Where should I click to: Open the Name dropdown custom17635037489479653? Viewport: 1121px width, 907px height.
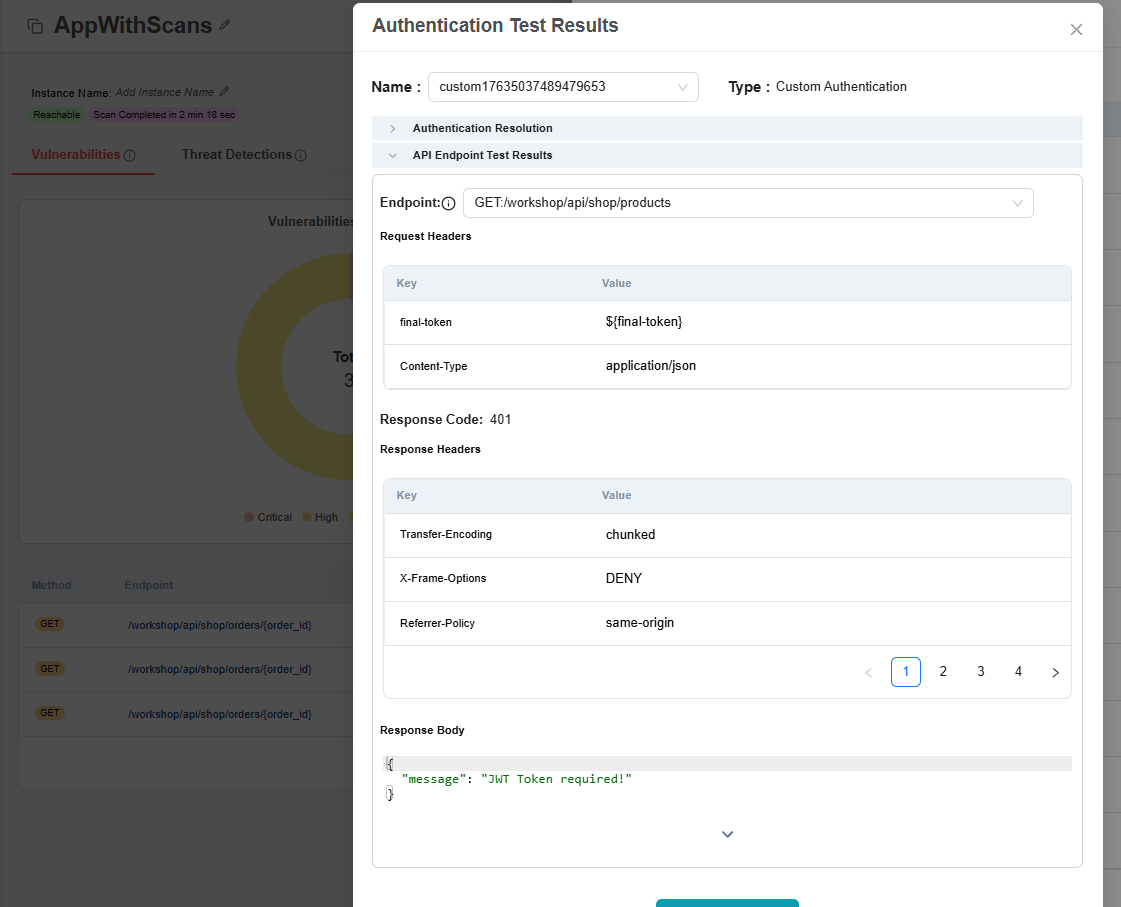(x=563, y=87)
